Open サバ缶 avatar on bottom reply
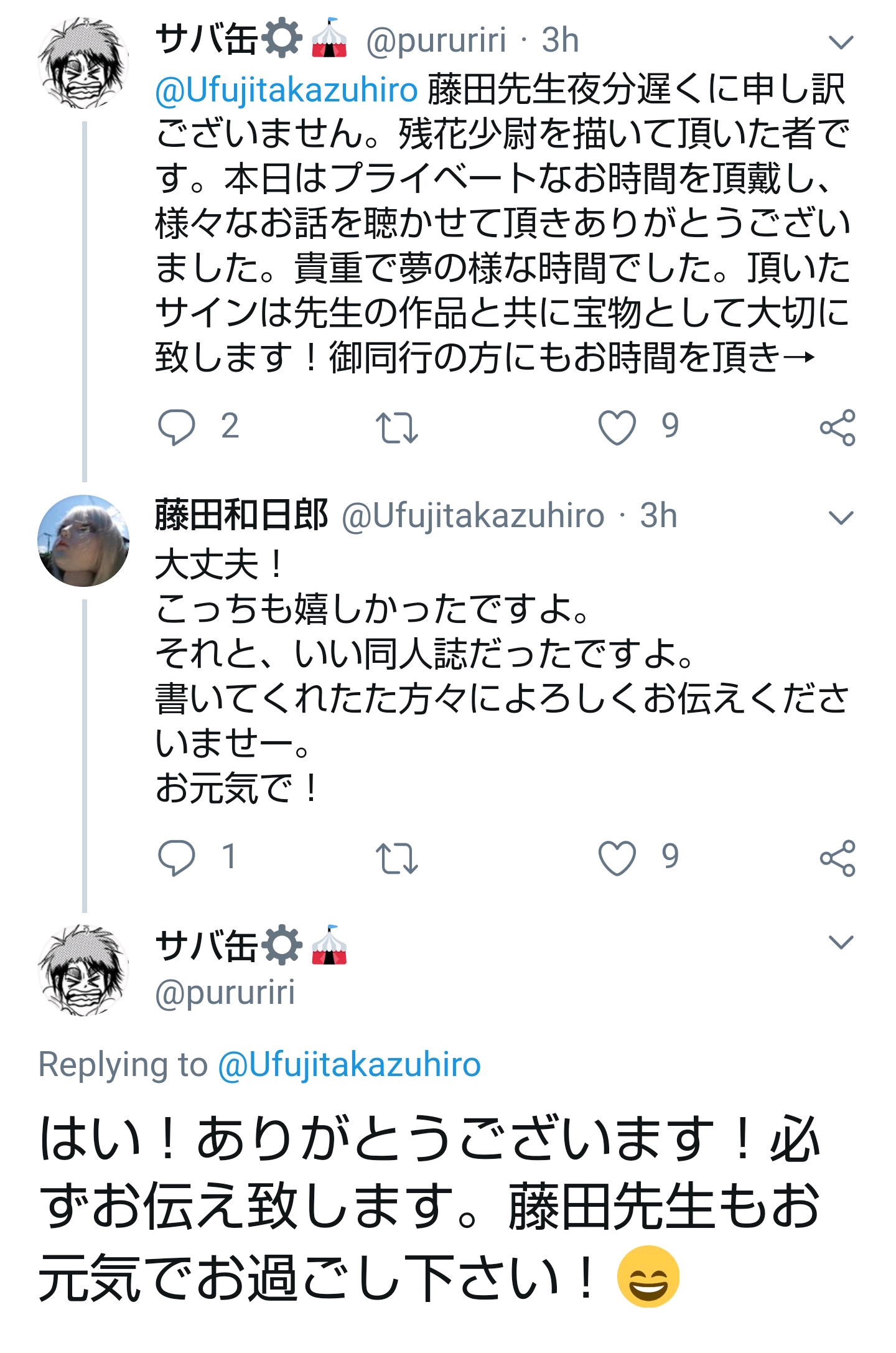896x1353 pixels. click(83, 970)
